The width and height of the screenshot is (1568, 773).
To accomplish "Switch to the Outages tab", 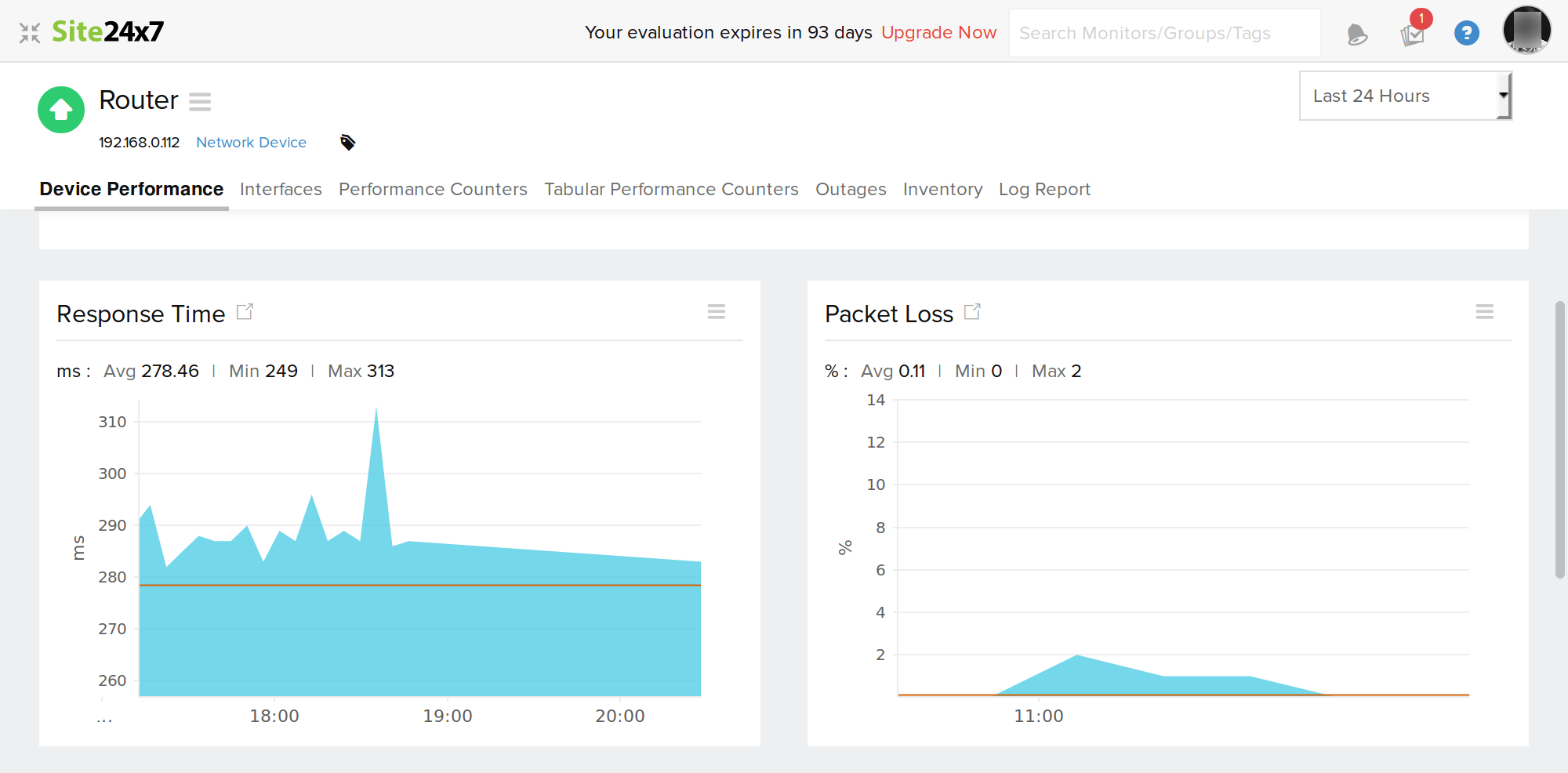I will (x=851, y=190).
